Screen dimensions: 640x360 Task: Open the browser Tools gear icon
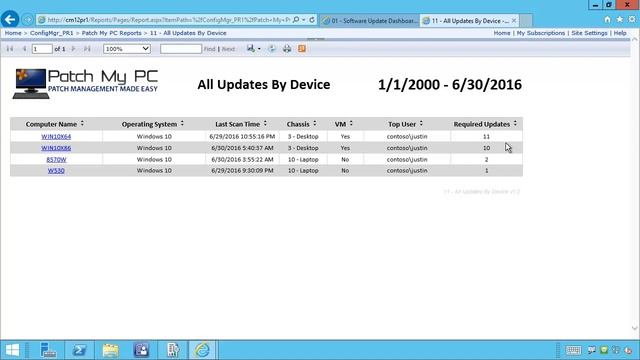(x=632, y=20)
